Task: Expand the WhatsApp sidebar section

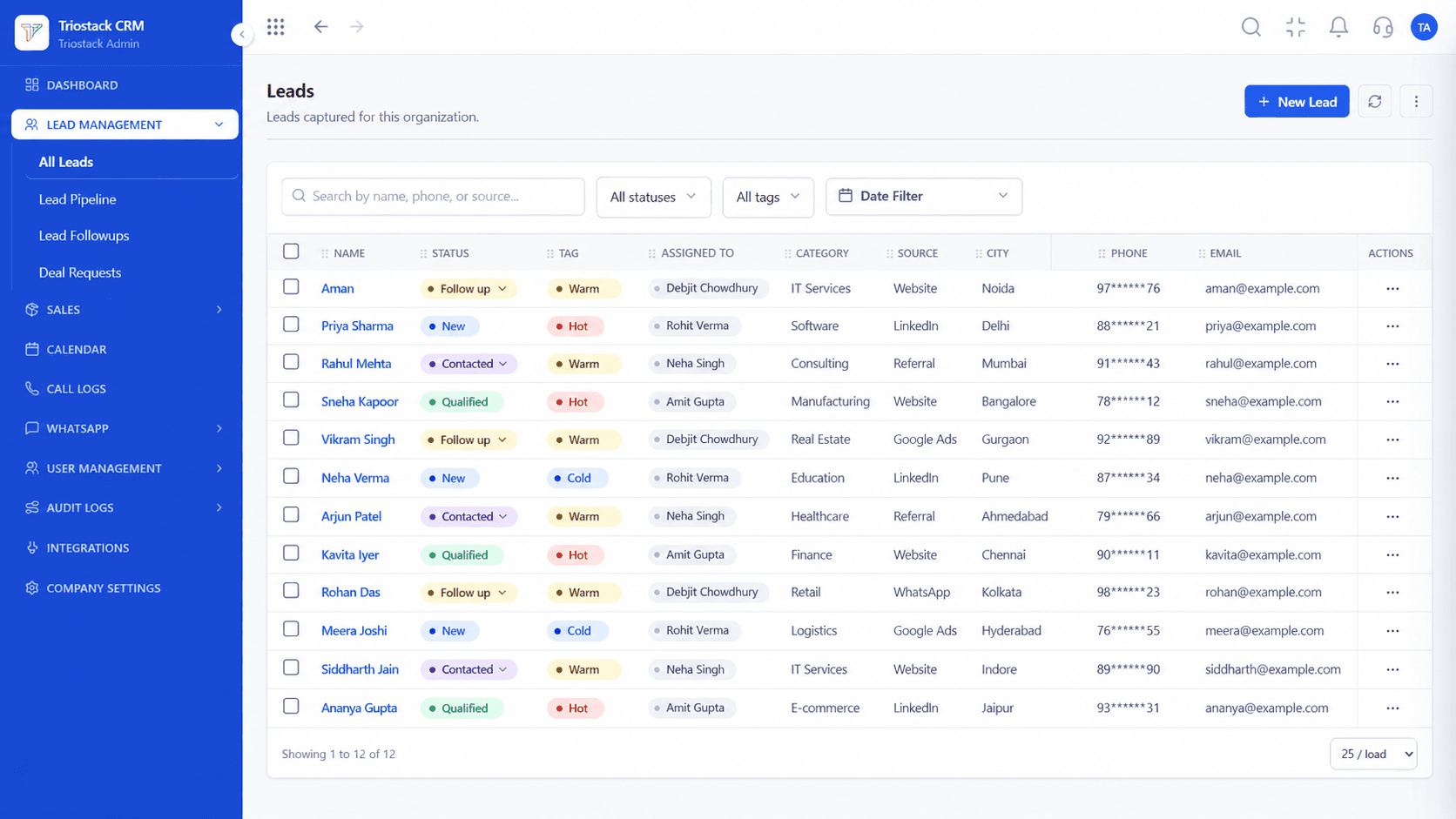Action: pyautogui.click(x=125, y=428)
